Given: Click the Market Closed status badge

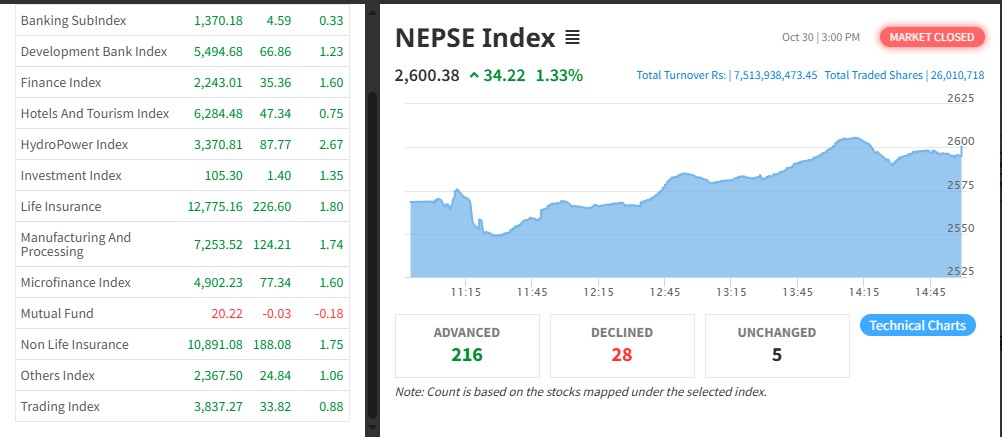Looking at the screenshot, I should 930,37.
